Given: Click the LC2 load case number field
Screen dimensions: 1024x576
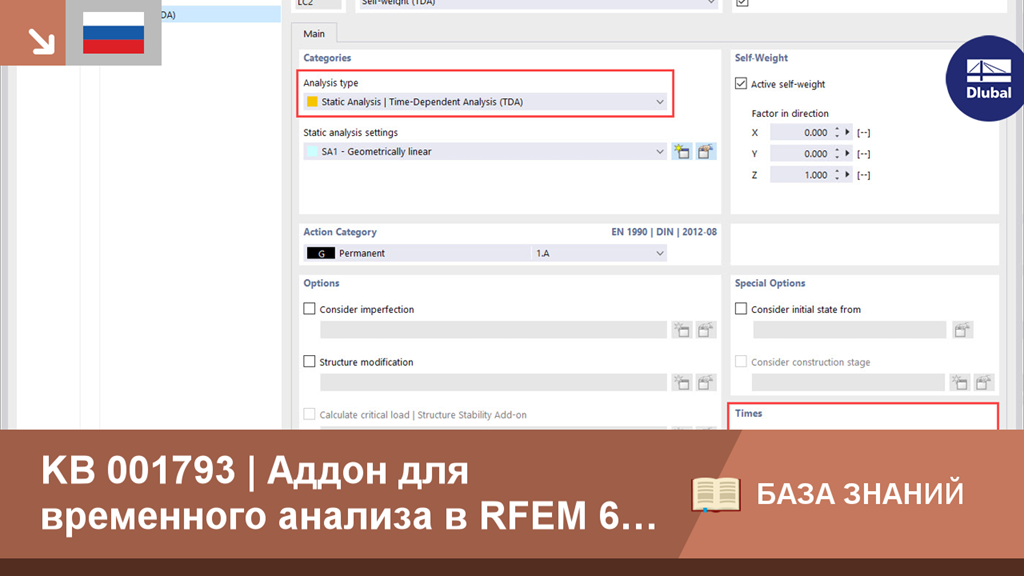Looking at the screenshot, I should (318, 4).
